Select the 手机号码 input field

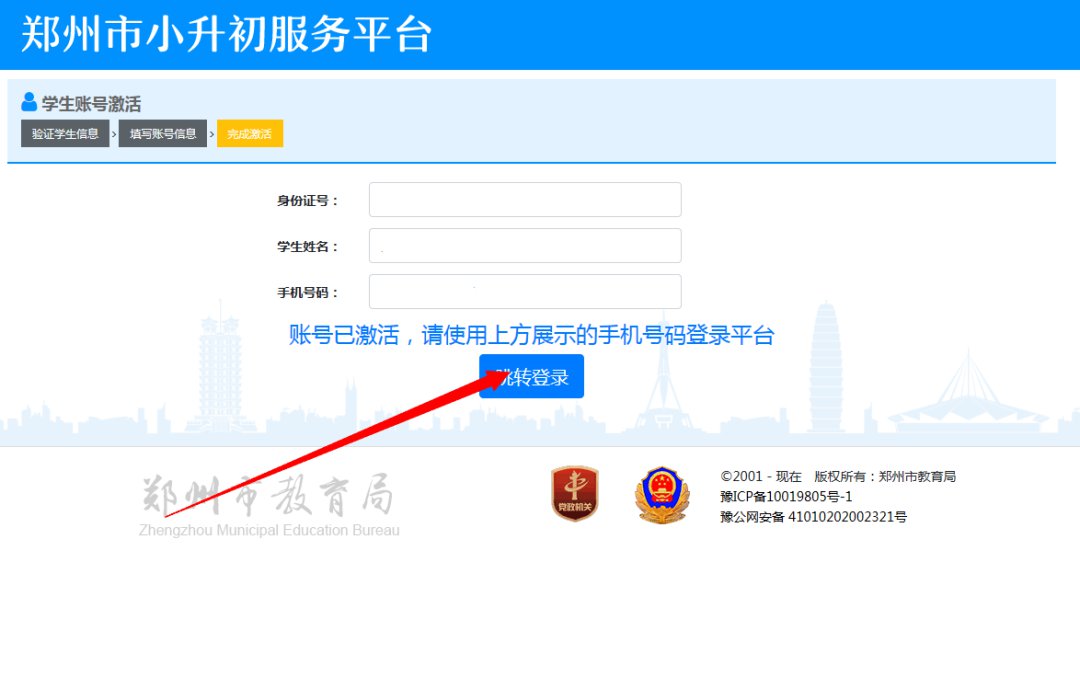(525, 292)
